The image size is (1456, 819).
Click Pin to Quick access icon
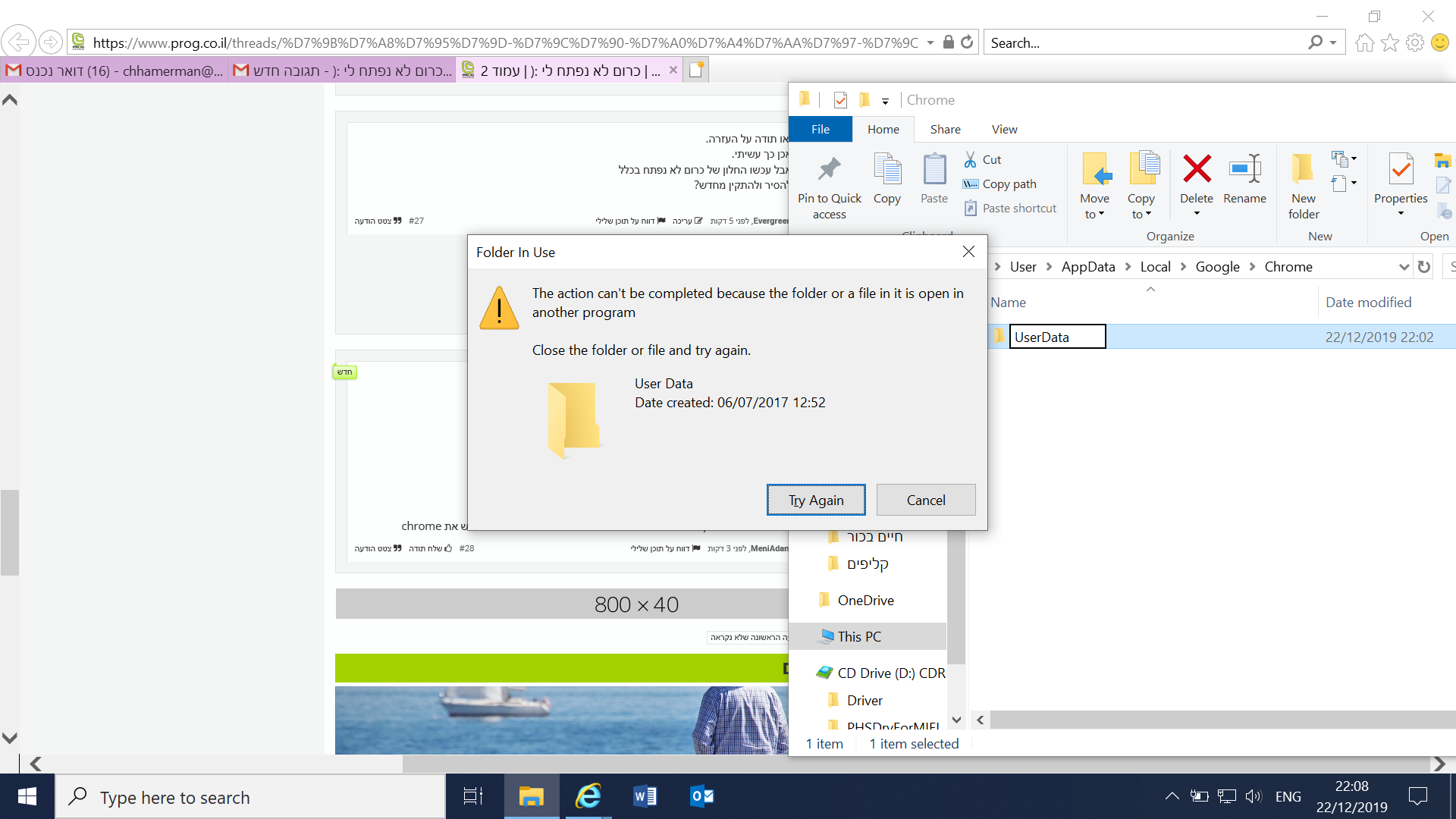[829, 170]
